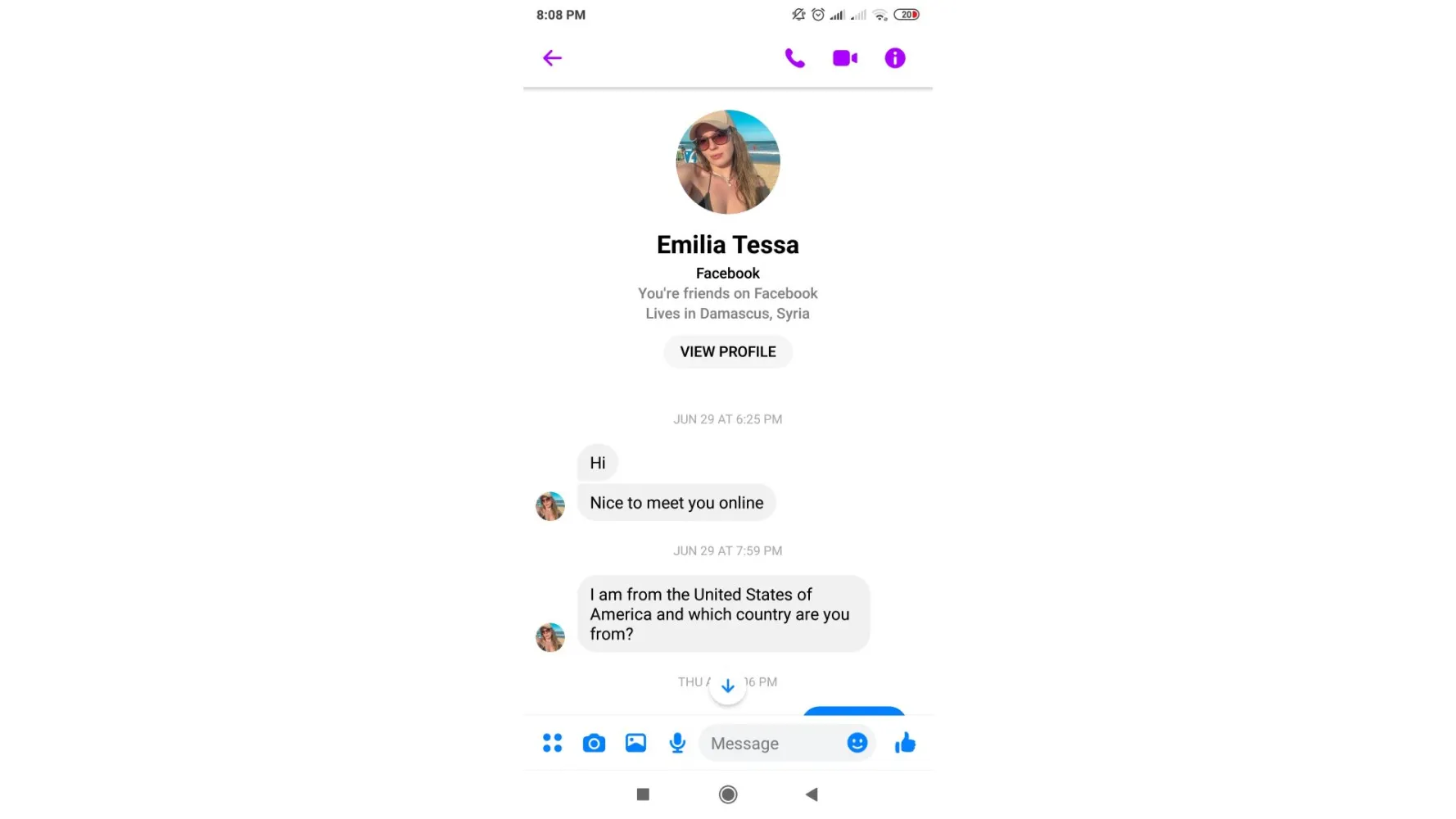Open Emilia Tessa's large profile picture
The image size is (1456, 819).
[728, 162]
